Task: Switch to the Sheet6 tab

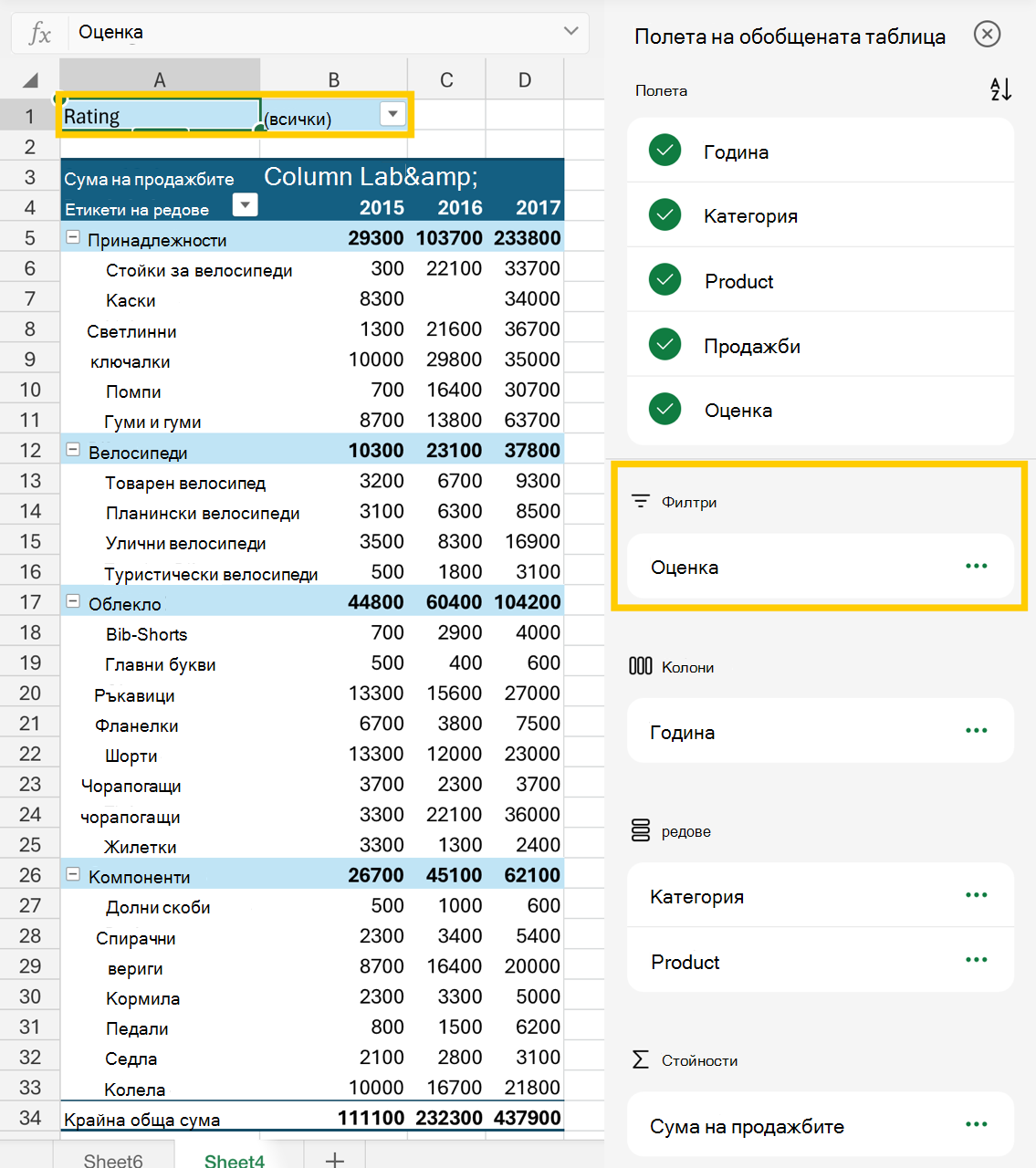Action: tap(113, 1160)
